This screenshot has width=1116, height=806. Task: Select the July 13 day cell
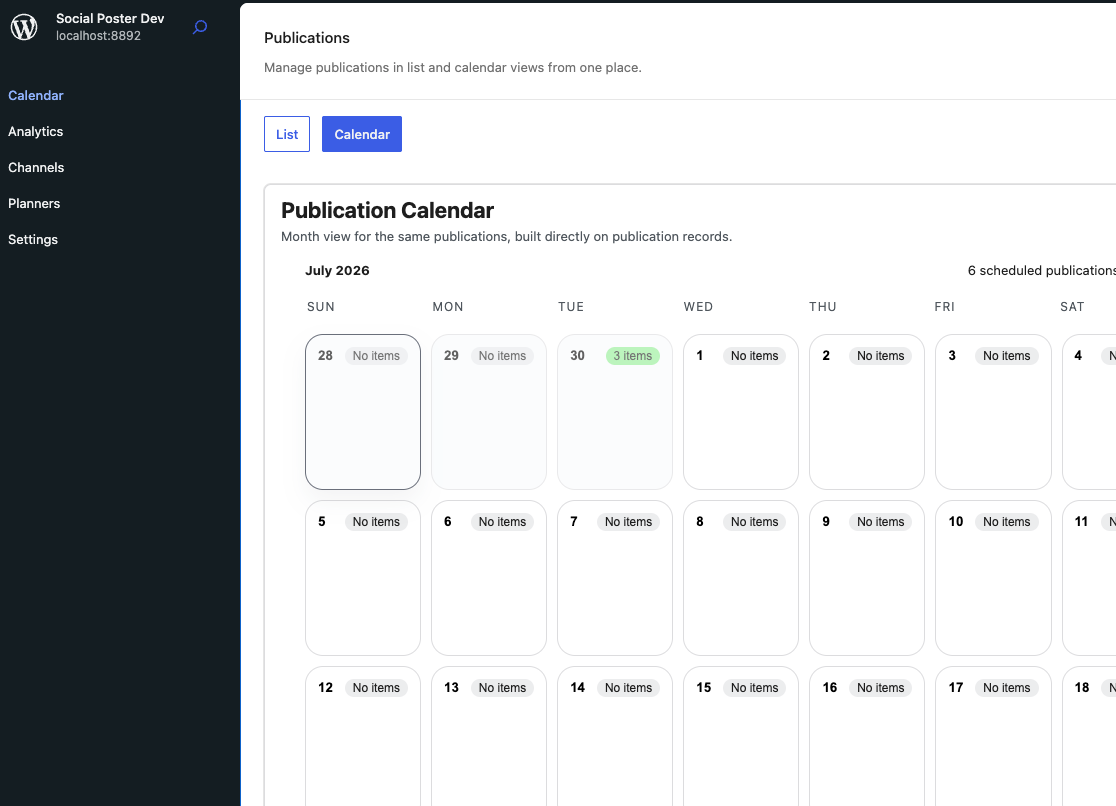[x=489, y=736]
